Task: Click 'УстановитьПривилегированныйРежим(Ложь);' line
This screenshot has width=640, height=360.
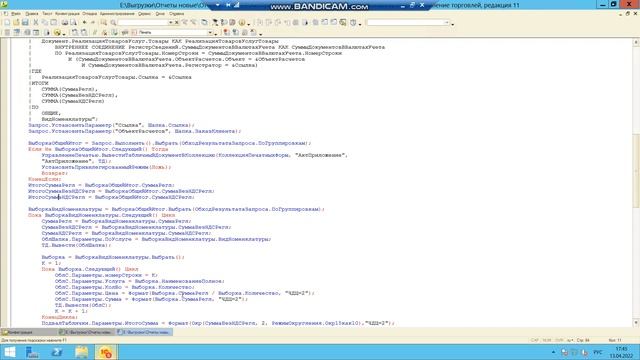Action: pos(106,167)
